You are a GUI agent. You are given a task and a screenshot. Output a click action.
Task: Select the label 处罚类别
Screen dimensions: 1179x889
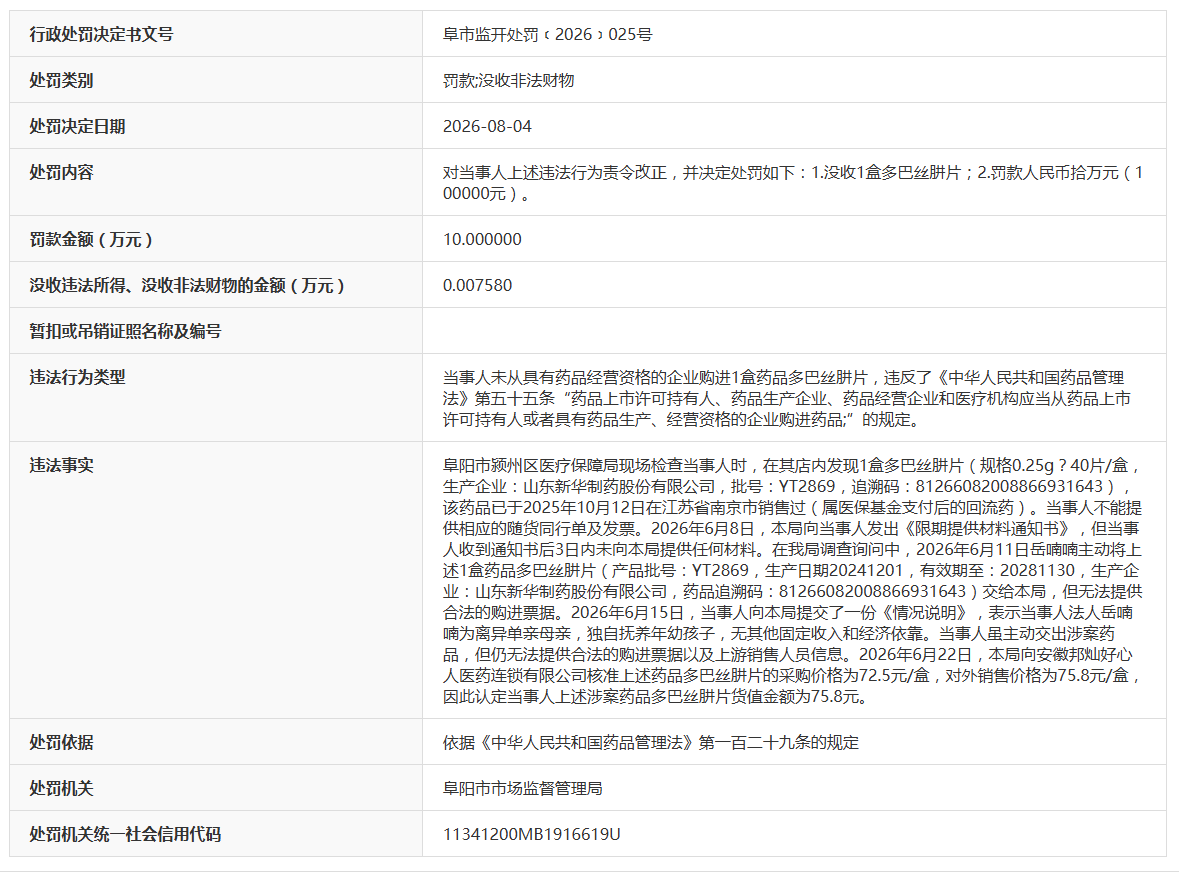click(x=61, y=80)
